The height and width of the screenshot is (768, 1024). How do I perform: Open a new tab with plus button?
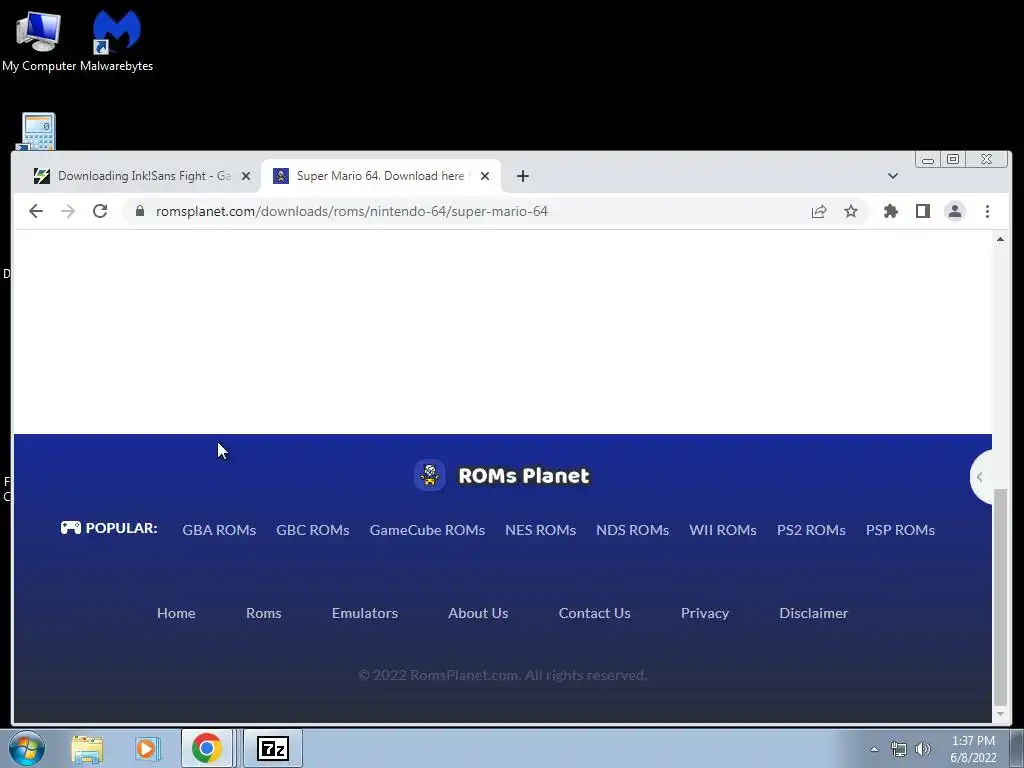pyautogui.click(x=522, y=176)
